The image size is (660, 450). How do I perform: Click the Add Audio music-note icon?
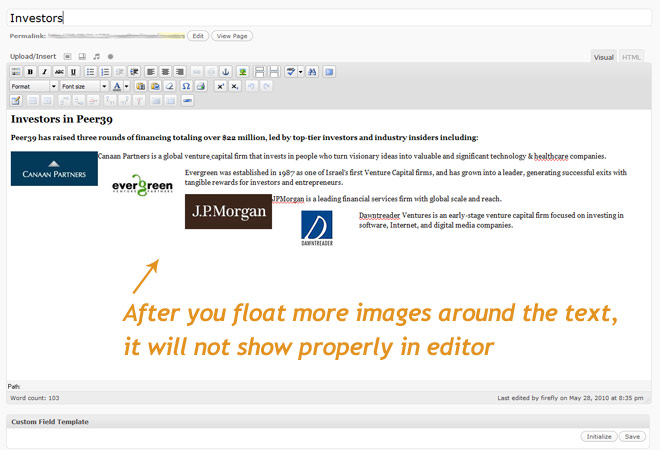96,56
